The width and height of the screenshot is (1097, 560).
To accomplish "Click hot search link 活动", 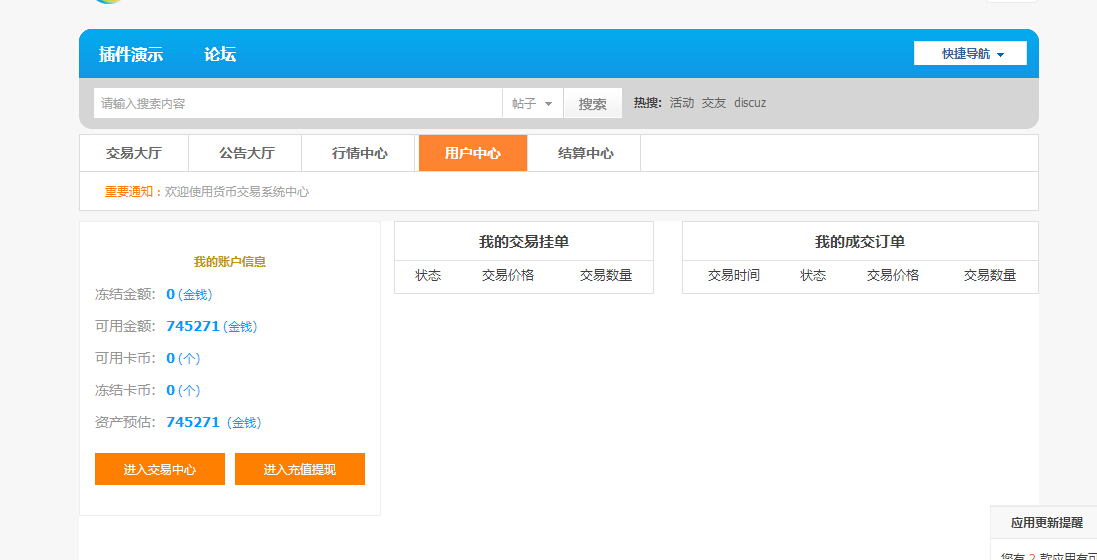I will (681, 103).
